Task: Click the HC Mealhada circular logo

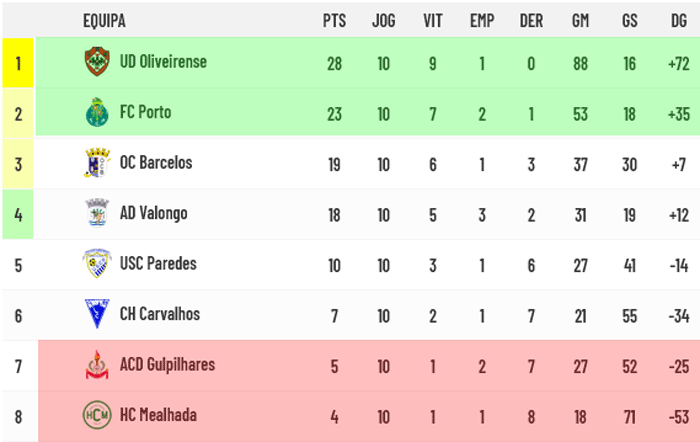Action: (x=97, y=415)
